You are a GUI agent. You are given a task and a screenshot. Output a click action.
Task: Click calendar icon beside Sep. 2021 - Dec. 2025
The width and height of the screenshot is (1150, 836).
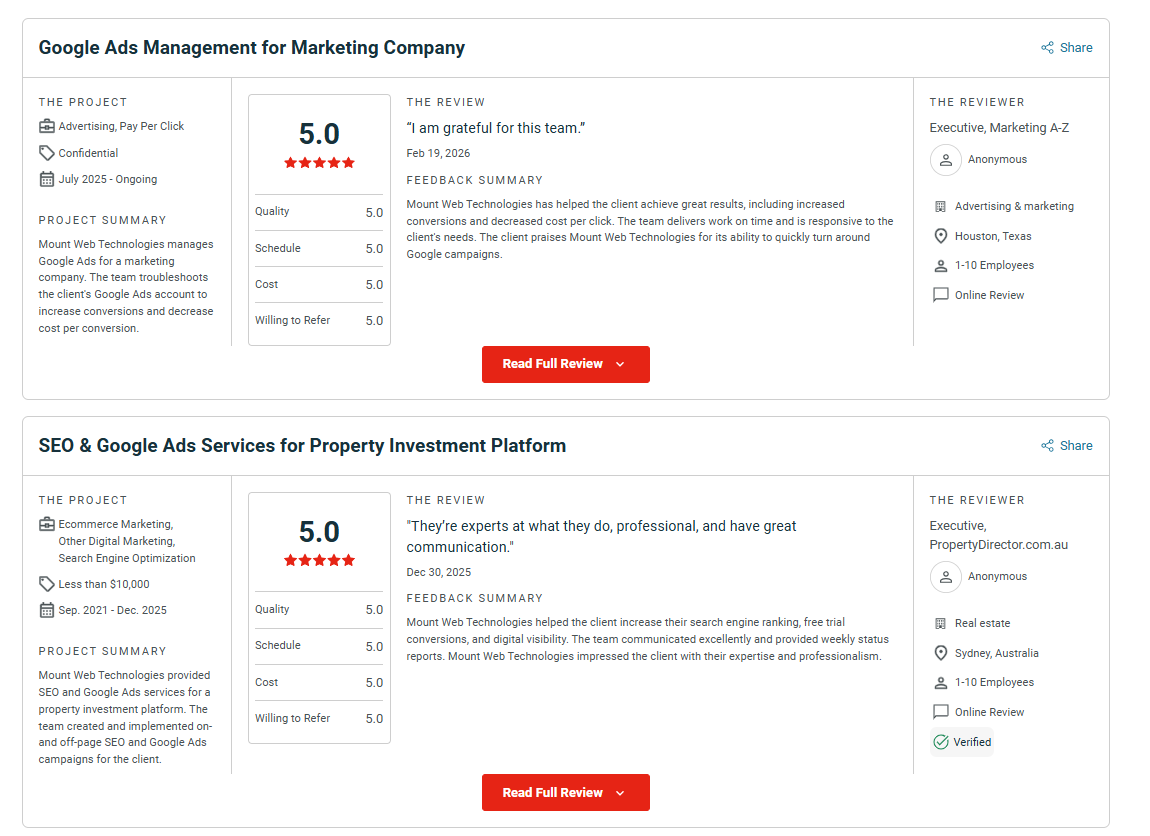click(46, 610)
